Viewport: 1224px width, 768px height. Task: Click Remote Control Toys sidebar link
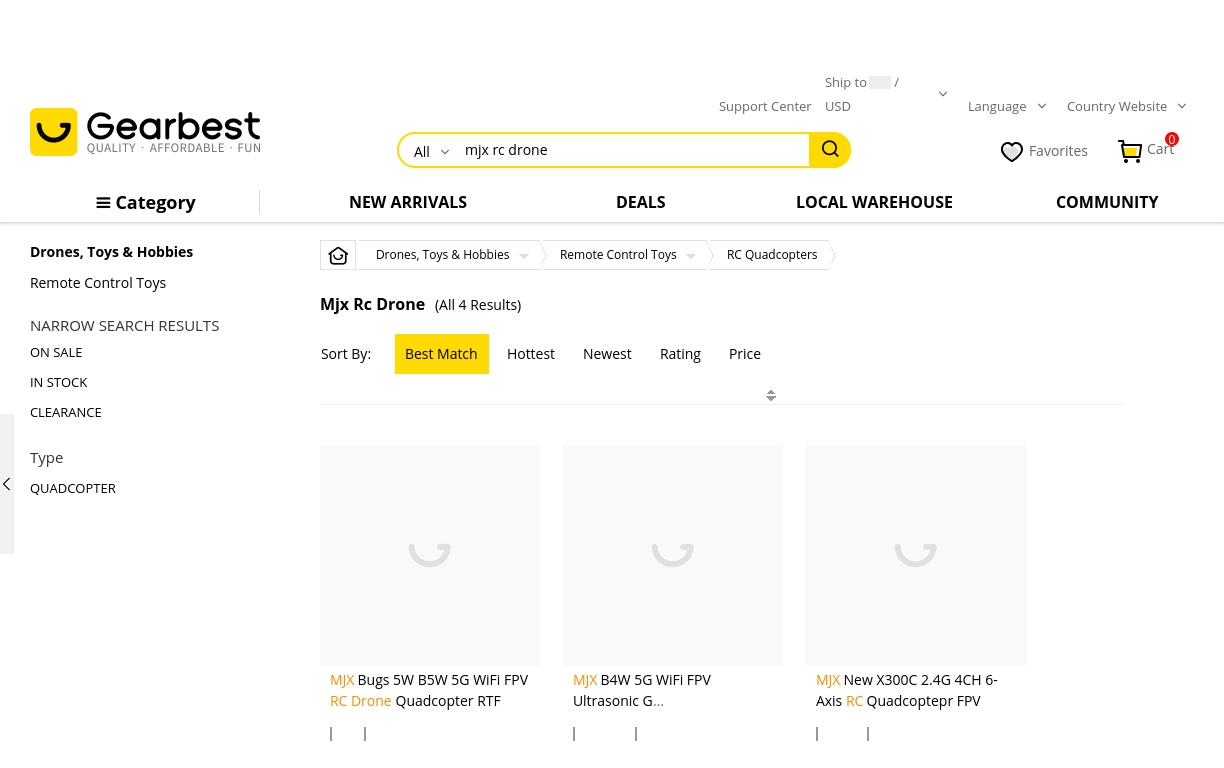tap(98, 283)
